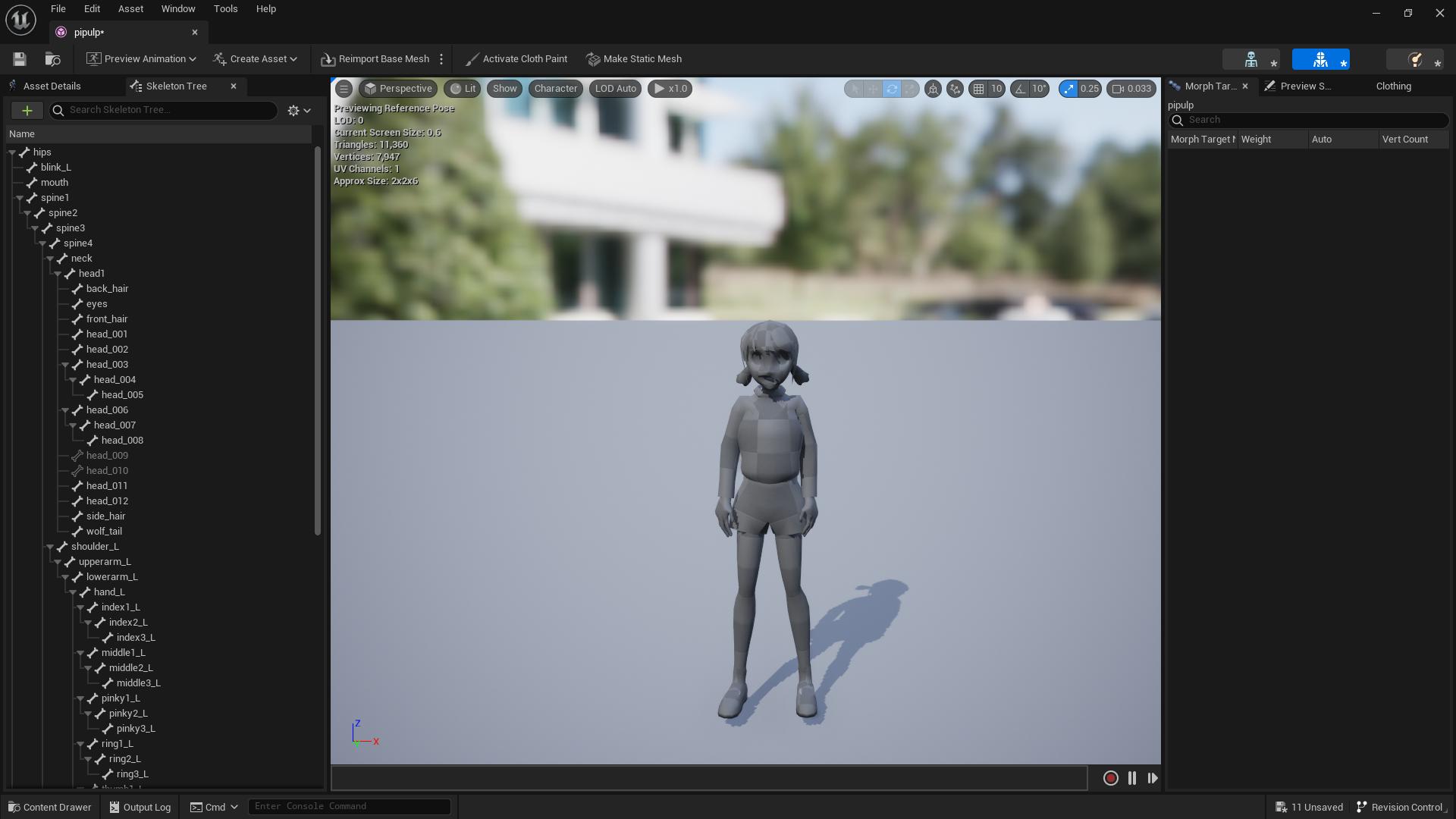Click the Make Static Mesh icon
This screenshot has height=819, width=1456.
point(592,58)
